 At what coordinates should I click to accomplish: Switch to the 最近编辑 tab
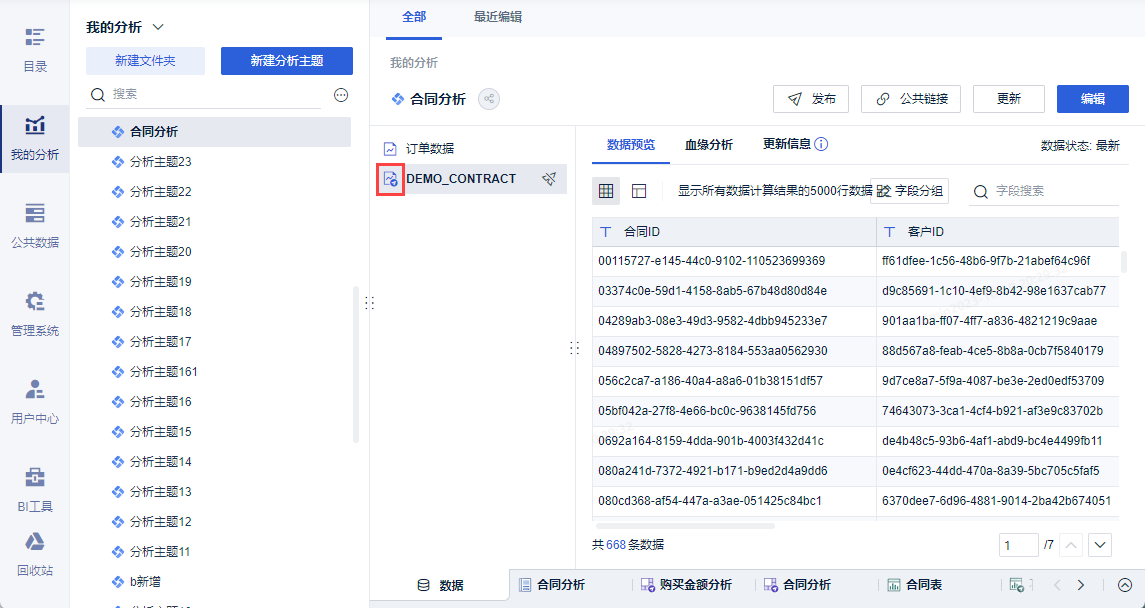point(498,17)
